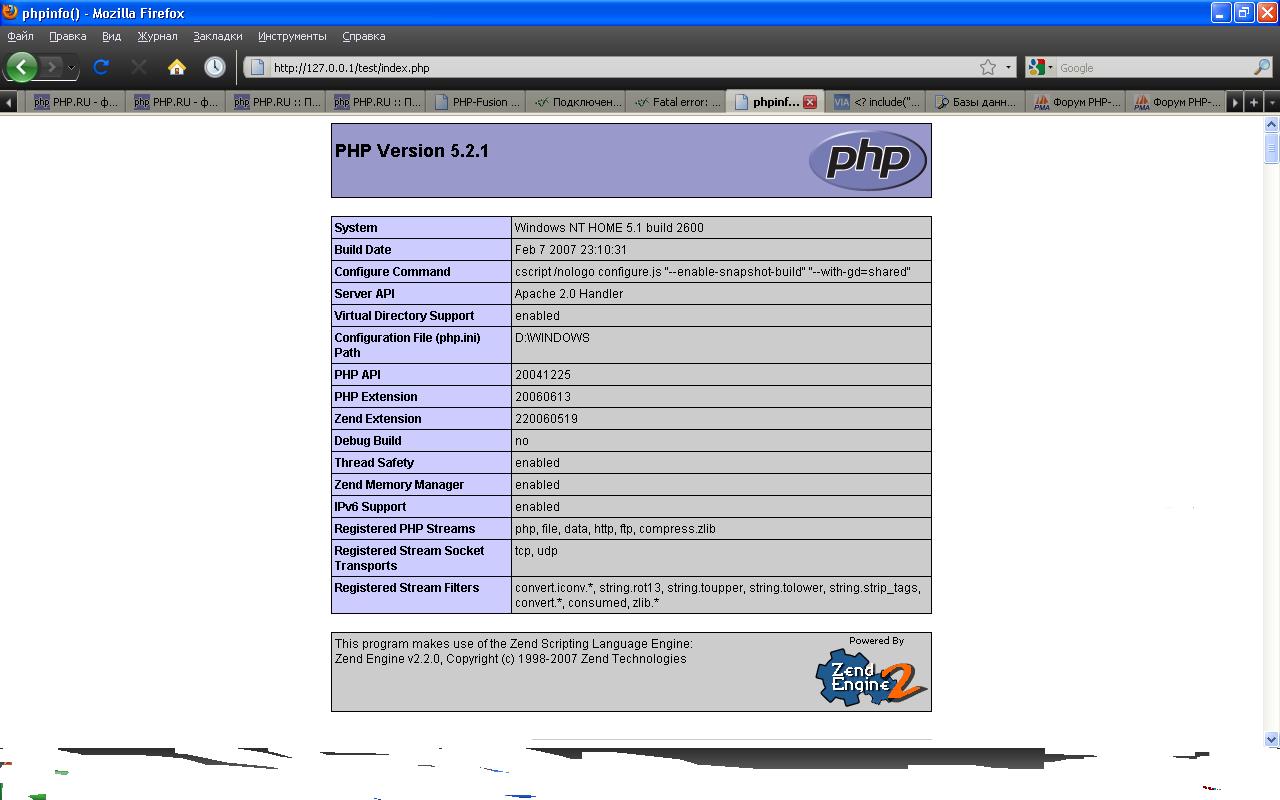Go back with the green Back arrow
The width and height of the screenshot is (1280, 800).
click(x=22, y=67)
